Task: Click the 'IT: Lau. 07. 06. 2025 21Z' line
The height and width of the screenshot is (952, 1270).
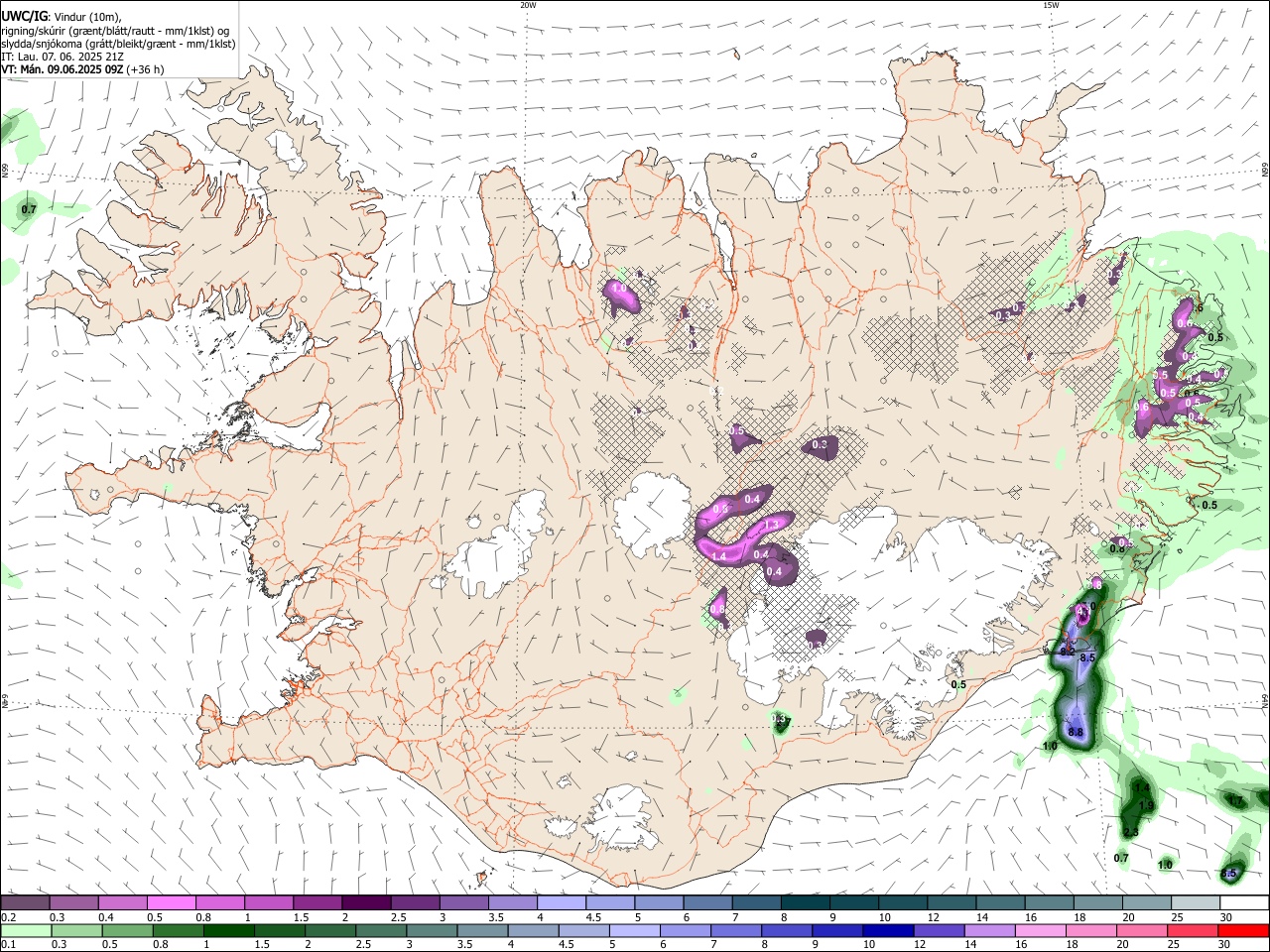Action: tap(63, 57)
